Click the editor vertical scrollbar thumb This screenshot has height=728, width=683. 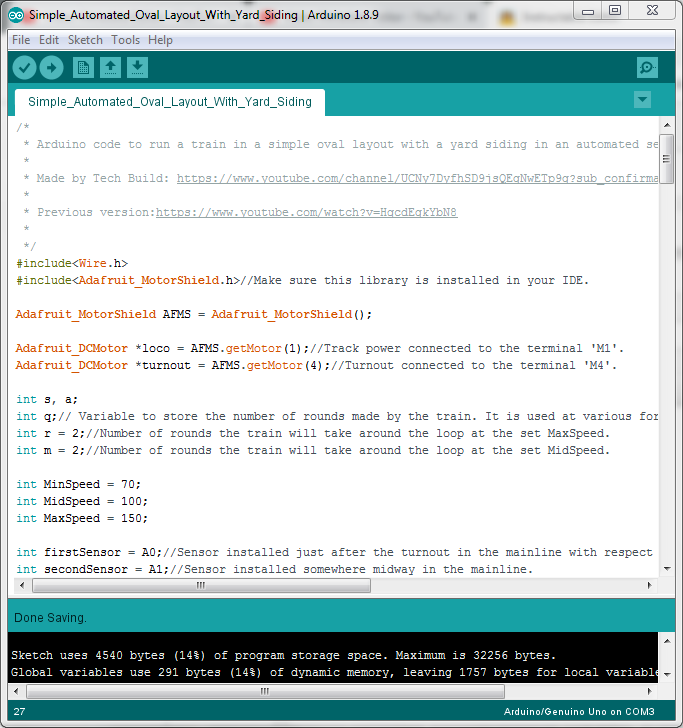click(x=667, y=159)
